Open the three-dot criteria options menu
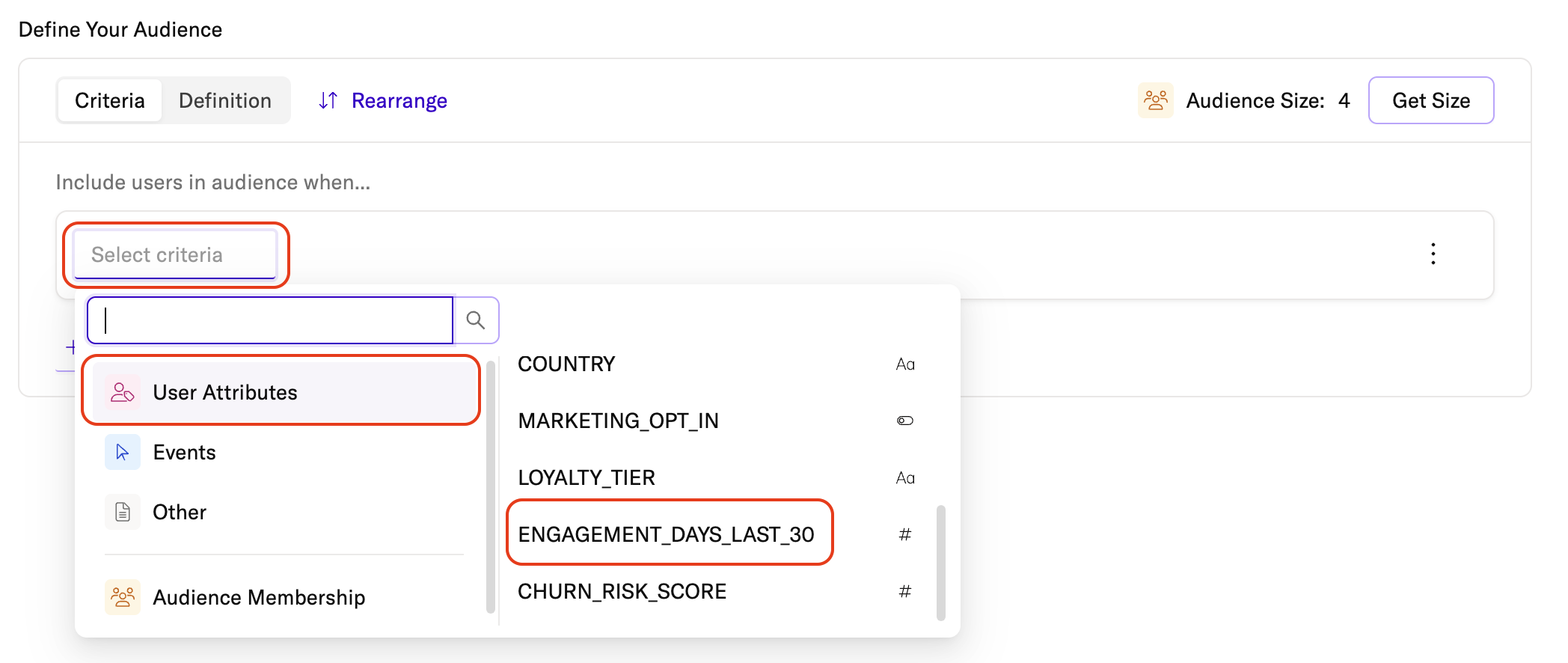This screenshot has width=1568, height=663. 1433,254
